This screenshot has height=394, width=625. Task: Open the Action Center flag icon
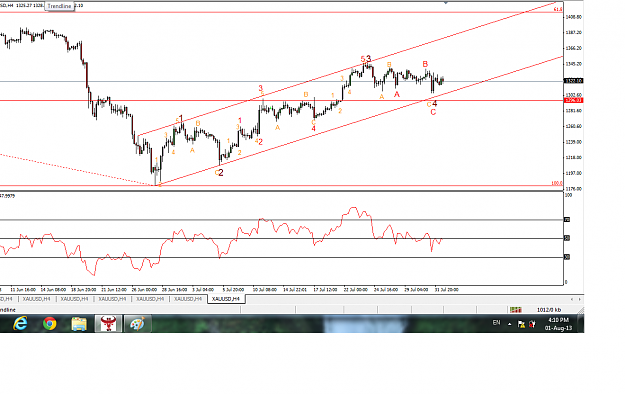(521, 324)
